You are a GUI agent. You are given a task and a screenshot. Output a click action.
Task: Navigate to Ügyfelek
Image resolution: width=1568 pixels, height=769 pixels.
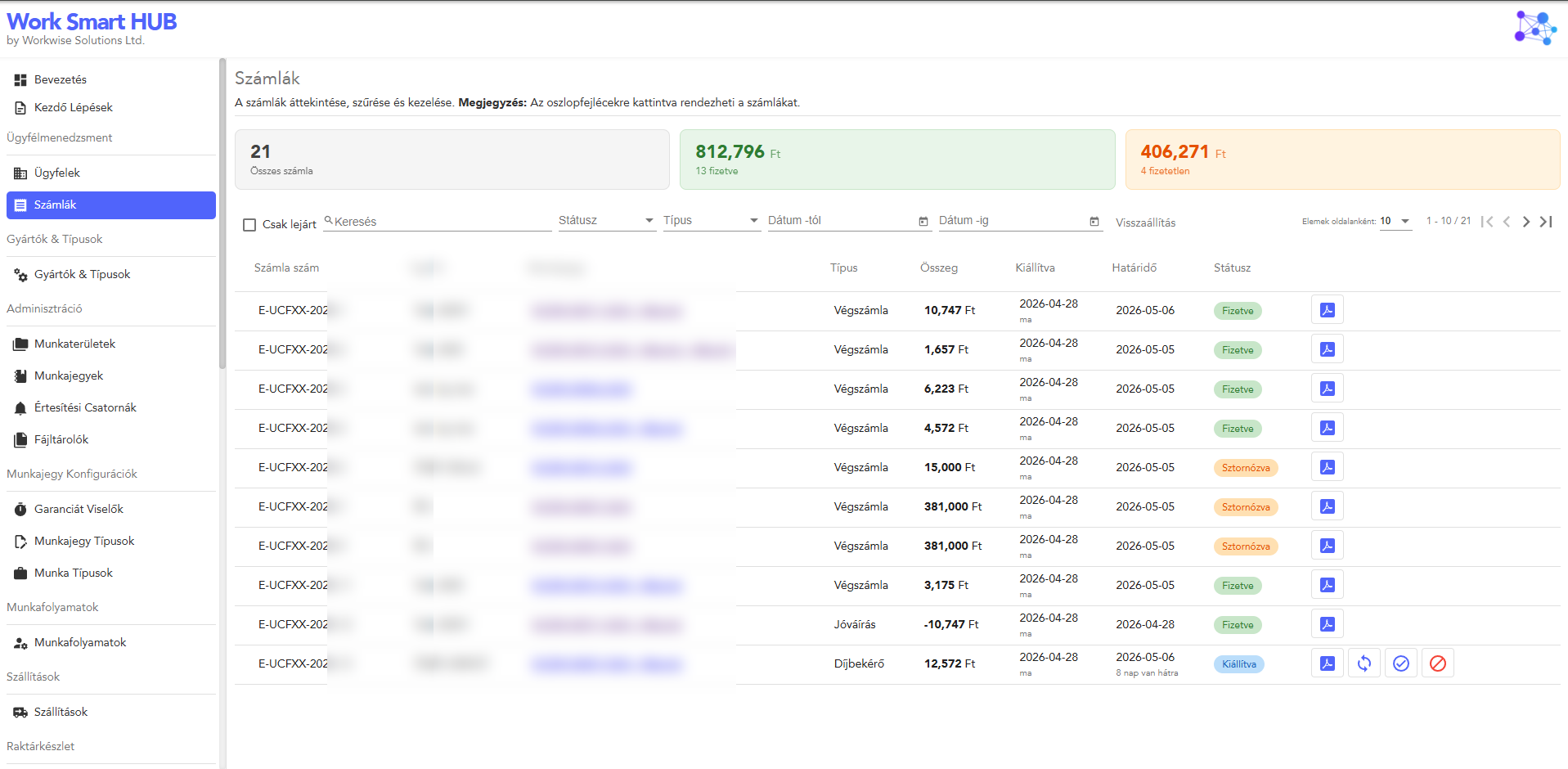(x=111, y=173)
